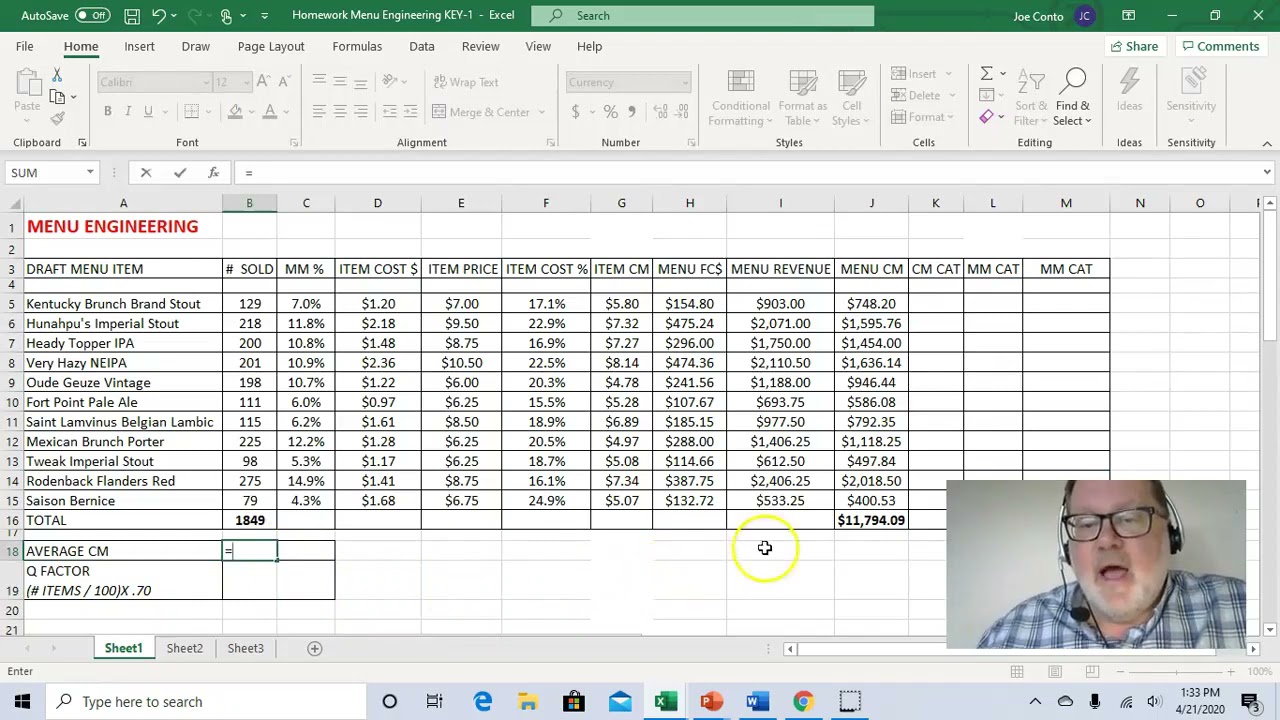Open the Conditional Formatting dropdown
Image resolution: width=1280 pixels, height=720 pixels.
pos(741,97)
